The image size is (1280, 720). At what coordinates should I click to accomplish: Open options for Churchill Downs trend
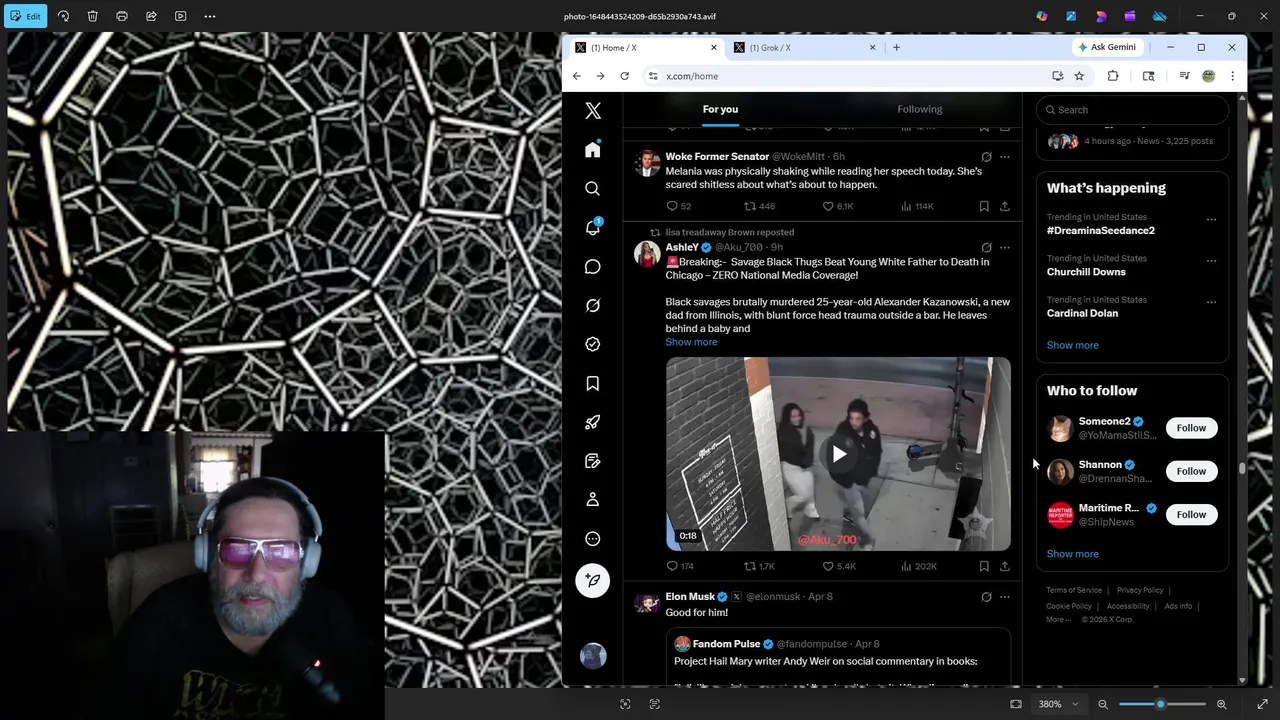pos(1211,261)
